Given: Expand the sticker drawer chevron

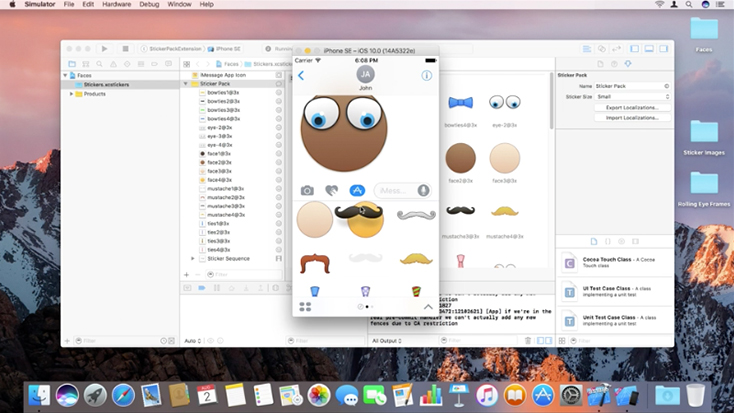Looking at the screenshot, I should tap(428, 307).
